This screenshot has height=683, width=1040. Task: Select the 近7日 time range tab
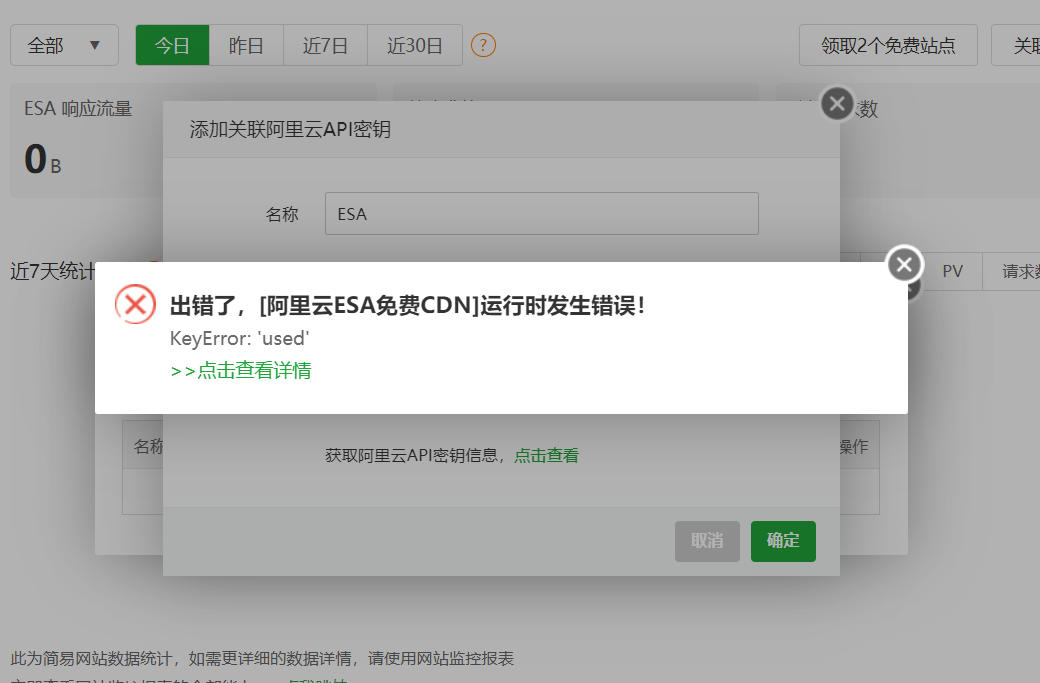(325, 45)
